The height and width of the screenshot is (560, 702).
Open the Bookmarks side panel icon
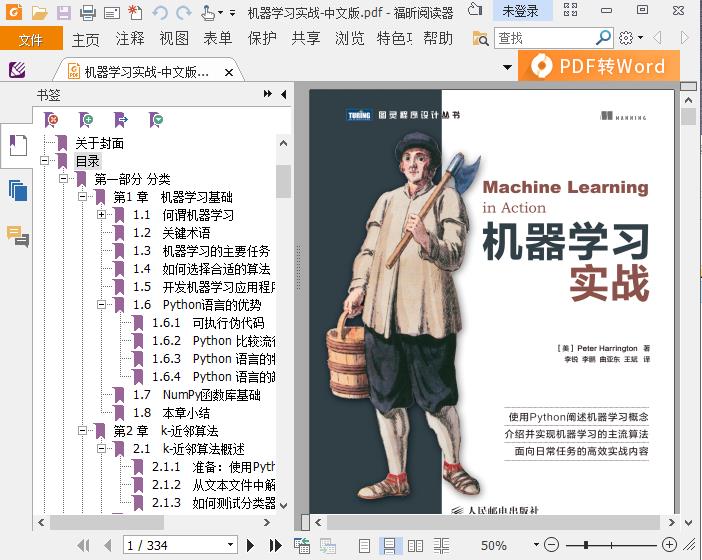(x=18, y=145)
